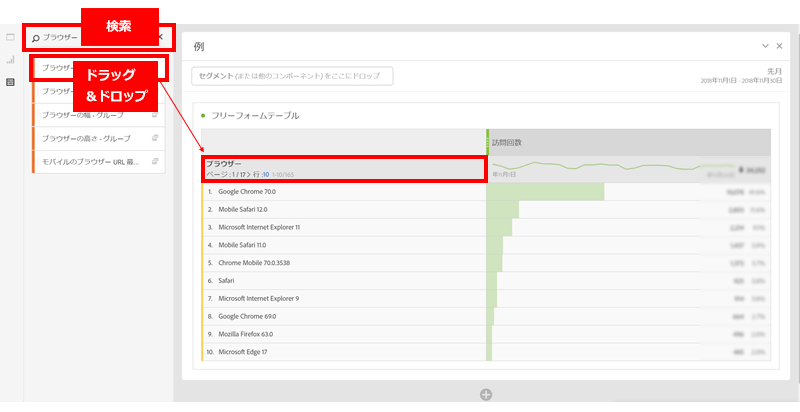Open rows-per-page value 10
This screenshot has height=412, width=800.
click(x=266, y=174)
